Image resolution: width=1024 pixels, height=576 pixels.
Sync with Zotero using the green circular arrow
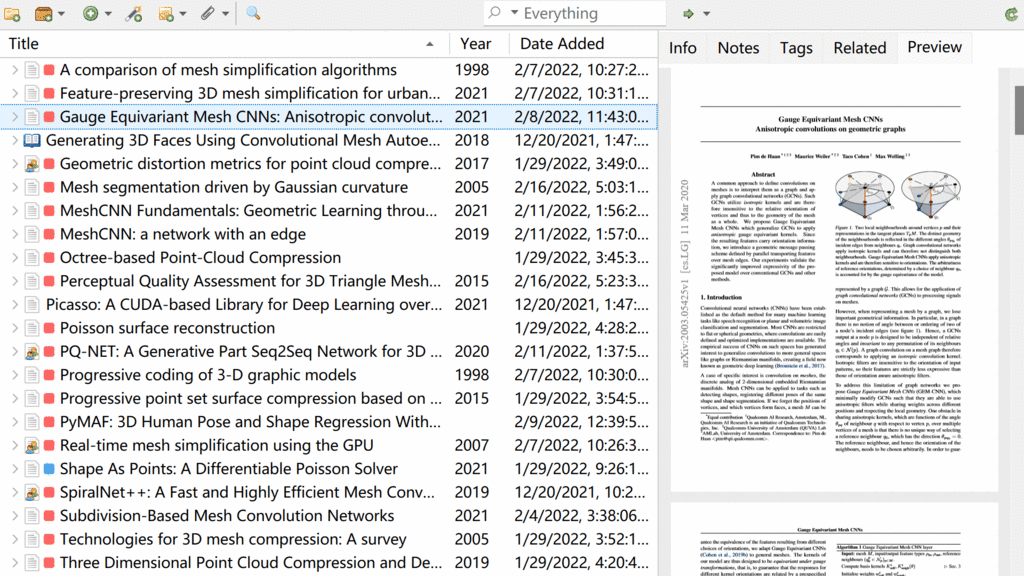click(1012, 14)
